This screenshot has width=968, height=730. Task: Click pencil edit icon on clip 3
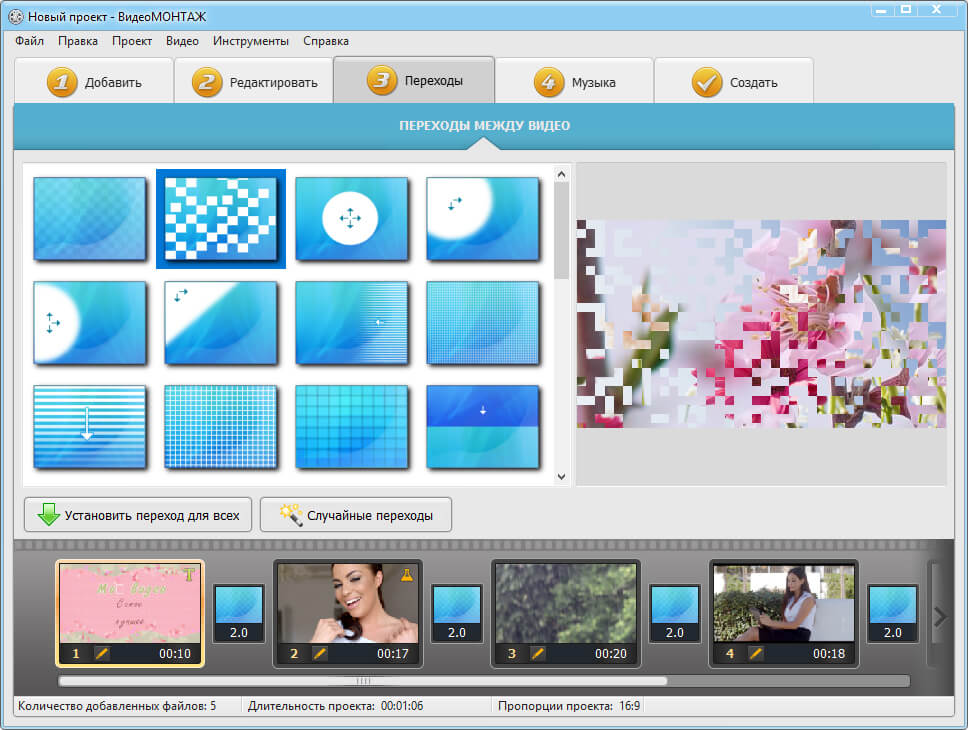(x=538, y=653)
